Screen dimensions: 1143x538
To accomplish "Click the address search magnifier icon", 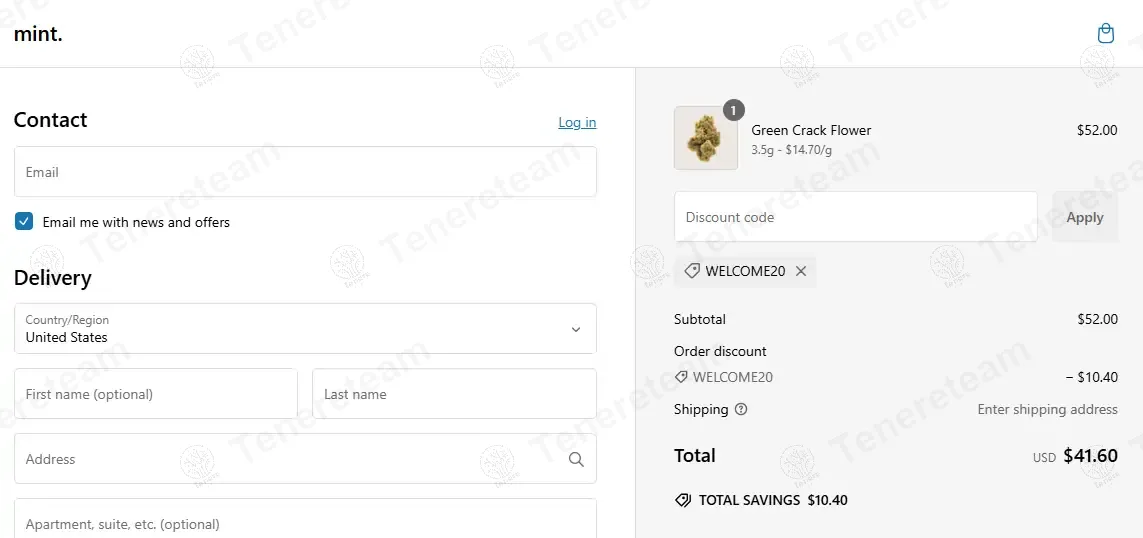I will (576, 459).
